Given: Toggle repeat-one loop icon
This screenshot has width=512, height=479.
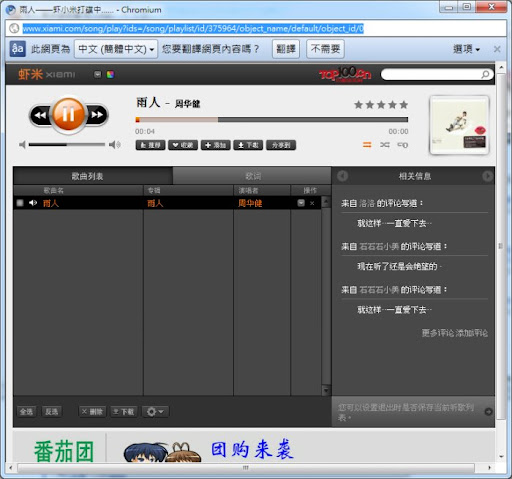Looking at the screenshot, I should pyautogui.click(x=403, y=145).
